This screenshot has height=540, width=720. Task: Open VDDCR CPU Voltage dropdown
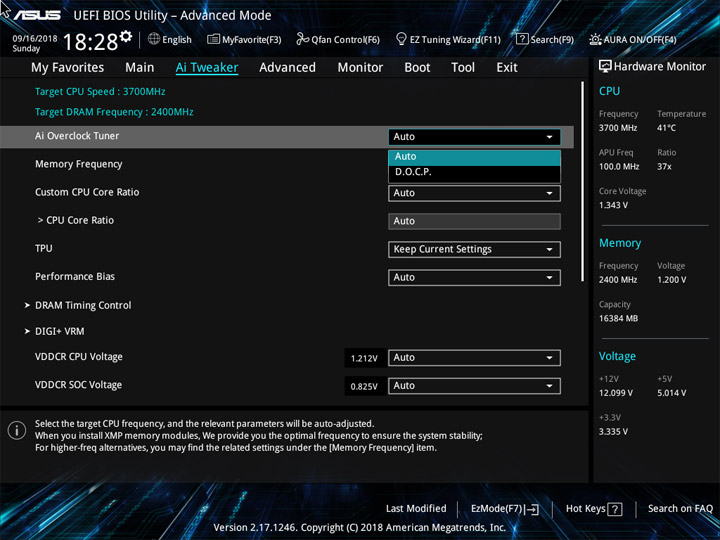[x=474, y=358]
